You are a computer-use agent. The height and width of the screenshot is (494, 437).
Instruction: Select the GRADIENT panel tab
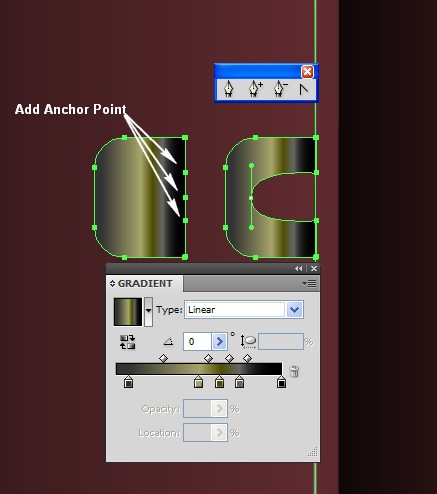click(145, 284)
